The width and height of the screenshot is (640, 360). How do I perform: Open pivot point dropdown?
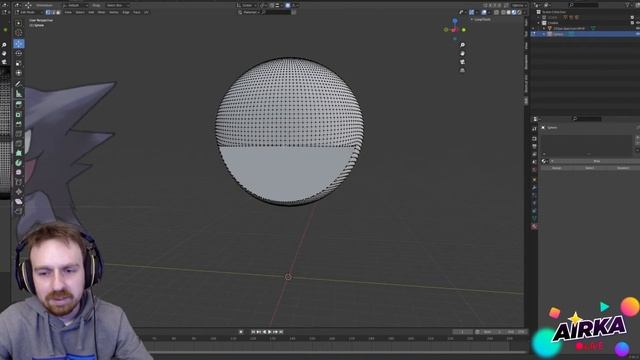point(264,5)
